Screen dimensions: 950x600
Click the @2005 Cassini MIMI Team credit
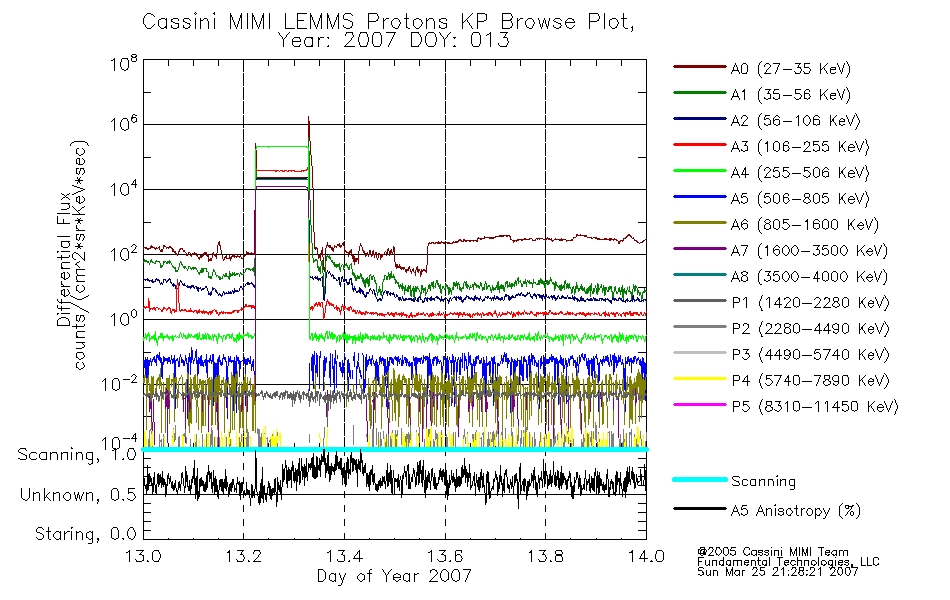tap(772, 552)
